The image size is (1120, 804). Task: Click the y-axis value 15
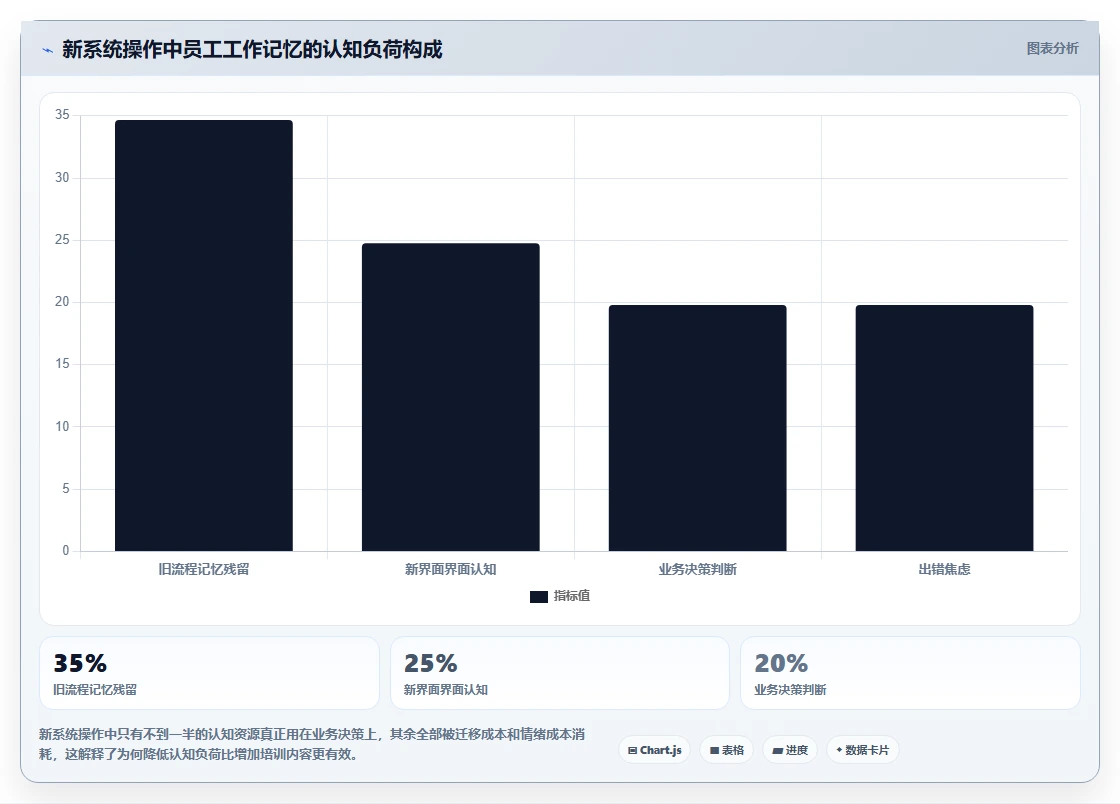click(x=62, y=364)
